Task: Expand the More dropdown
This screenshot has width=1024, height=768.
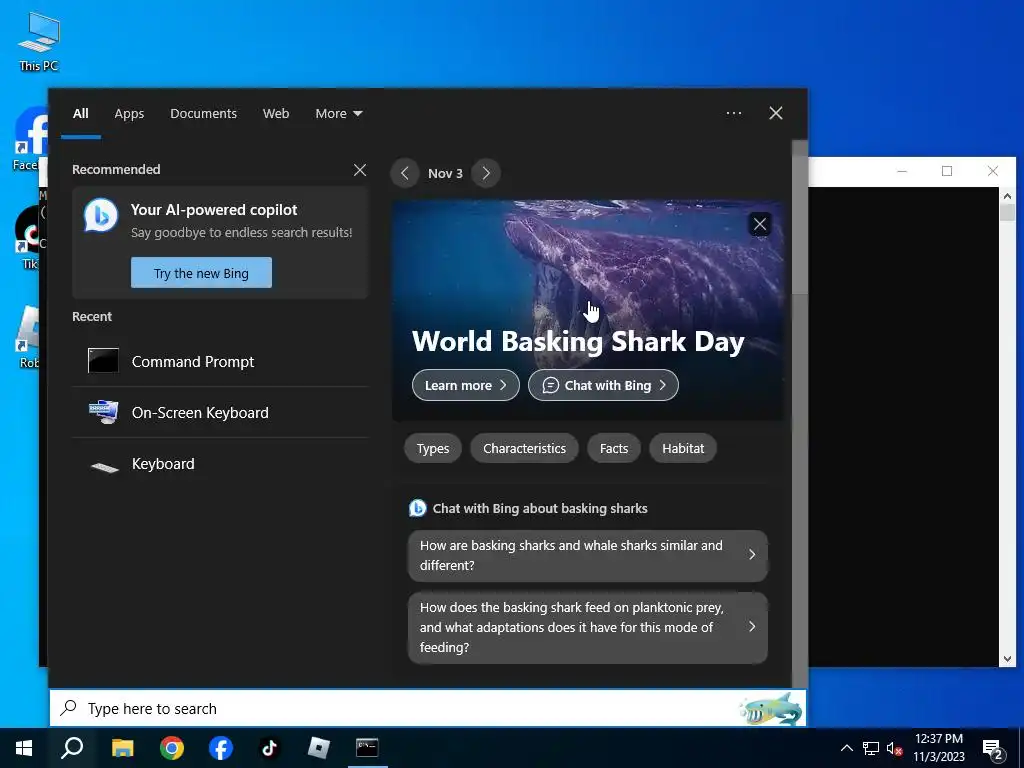Action: [338, 114]
